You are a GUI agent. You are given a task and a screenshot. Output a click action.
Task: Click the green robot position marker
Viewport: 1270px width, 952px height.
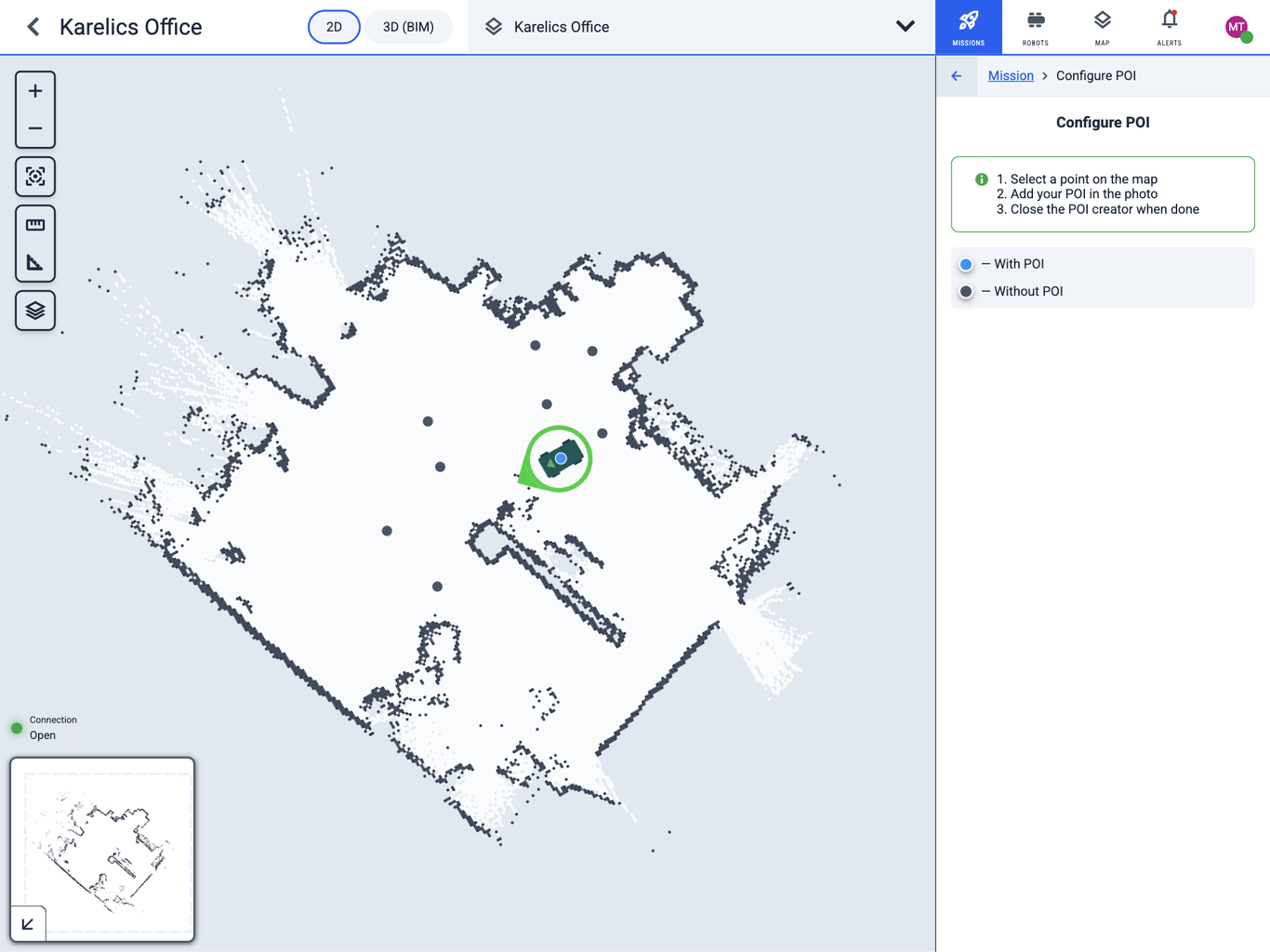tap(558, 458)
